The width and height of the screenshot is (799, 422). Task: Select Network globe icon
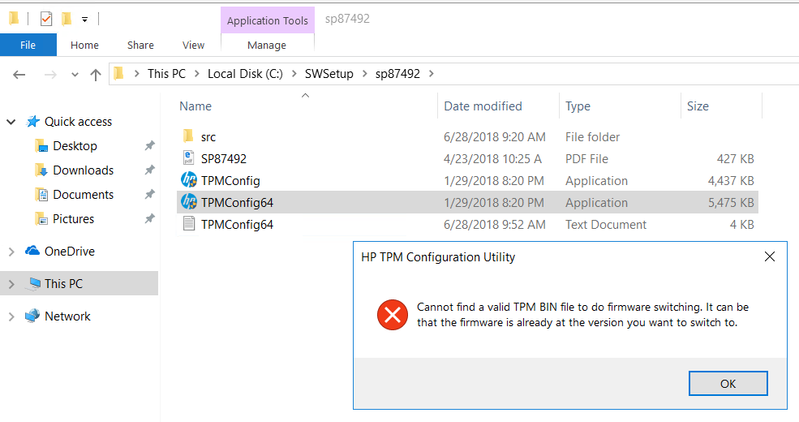tap(33, 316)
